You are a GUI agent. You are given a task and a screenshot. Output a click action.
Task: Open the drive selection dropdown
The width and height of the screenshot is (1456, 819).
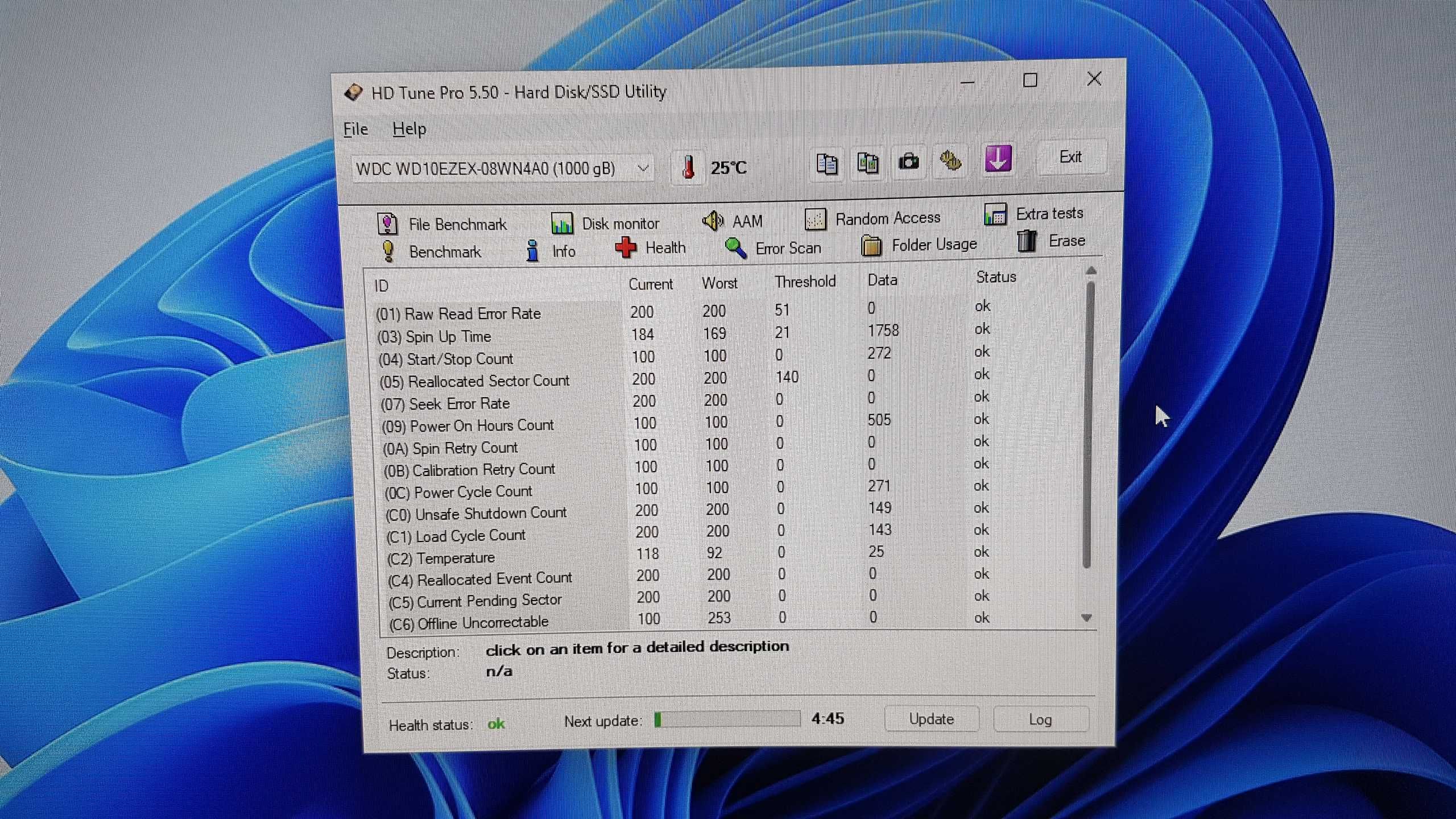tap(502, 168)
